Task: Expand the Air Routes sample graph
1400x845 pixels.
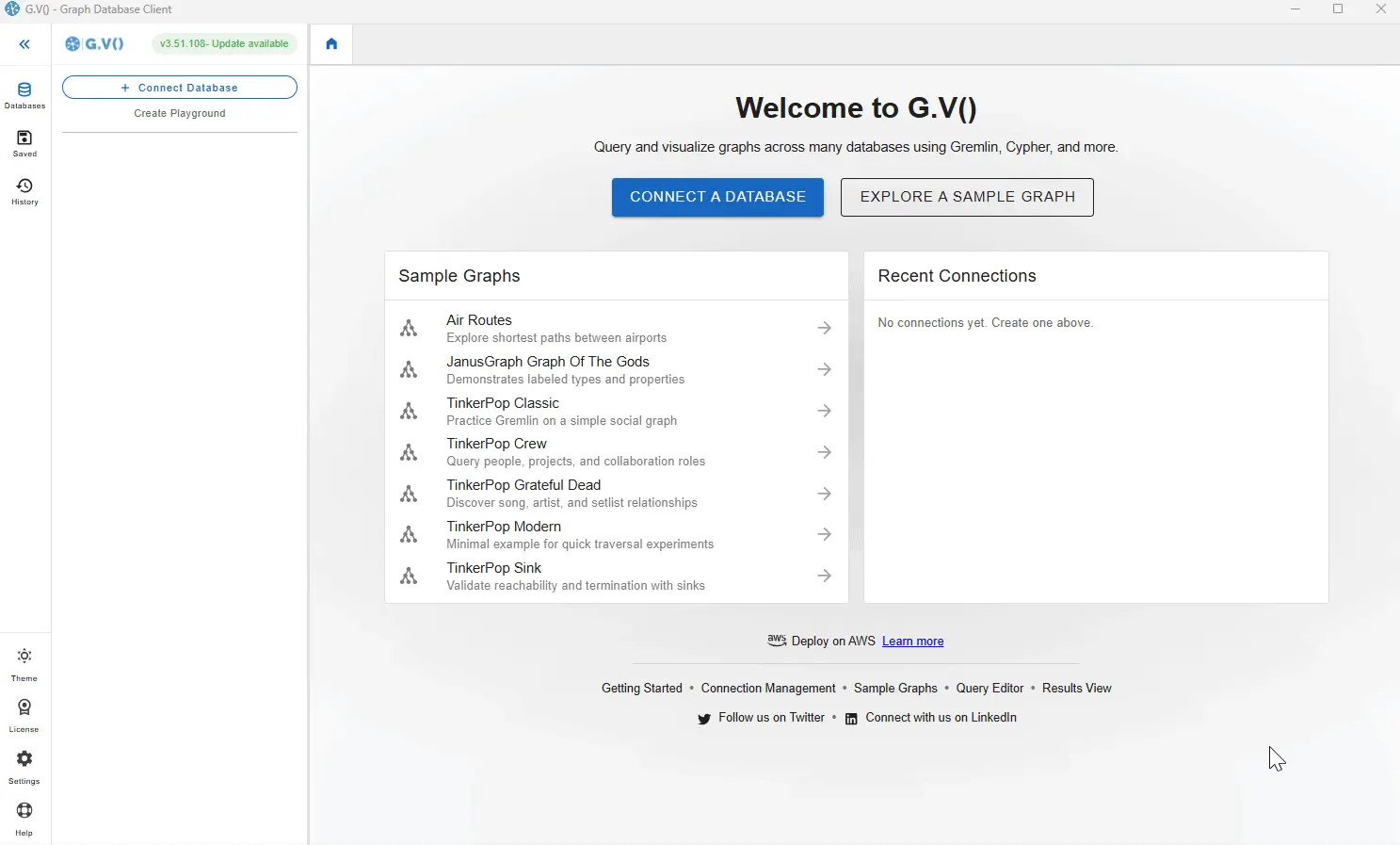Action: (824, 328)
